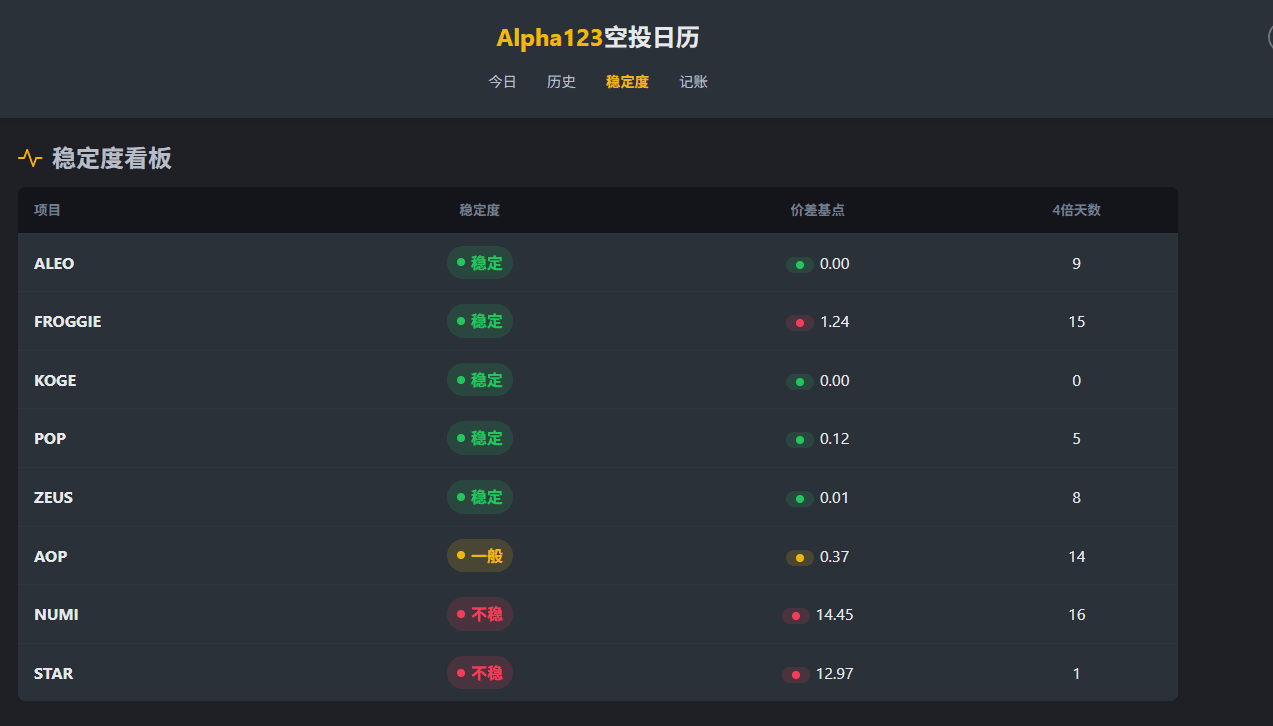Click green indicator pill in ALEO's 价差基点 cell

tap(799, 265)
